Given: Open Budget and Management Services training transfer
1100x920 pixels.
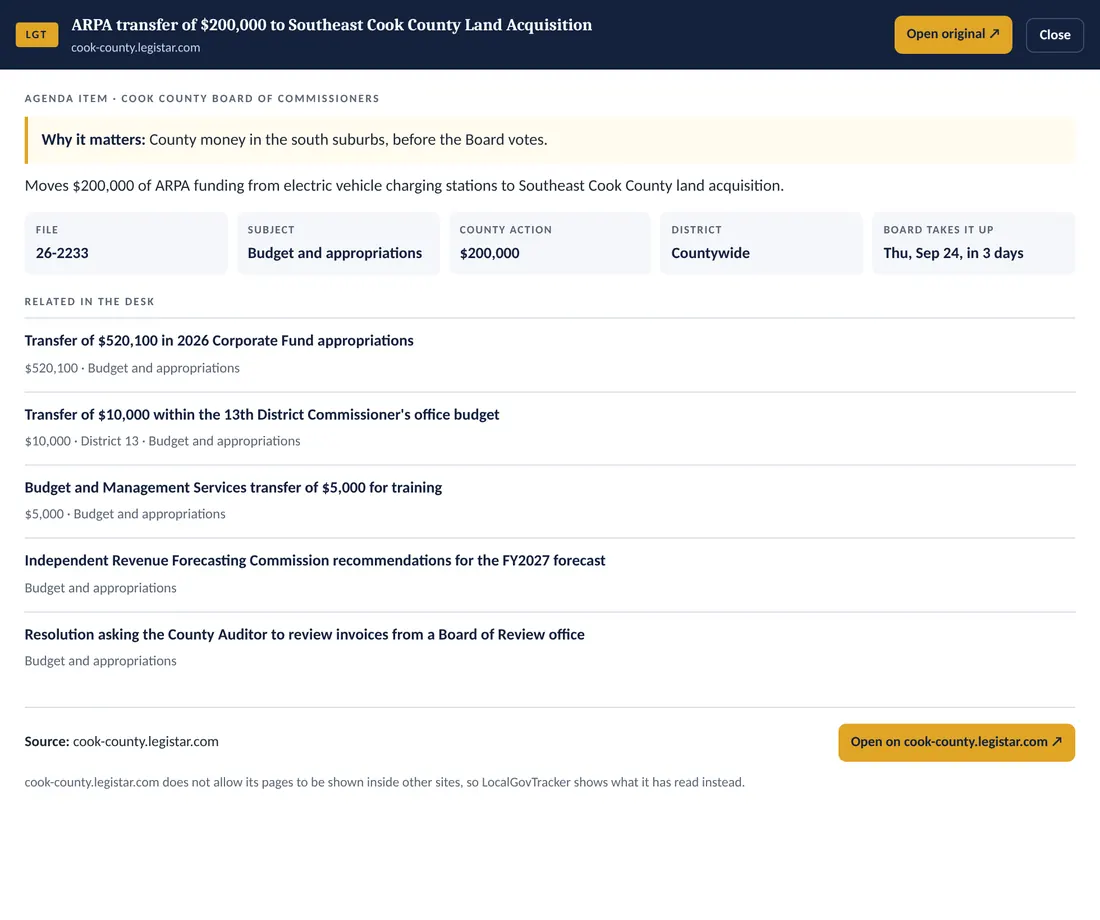Looking at the screenshot, I should (233, 487).
